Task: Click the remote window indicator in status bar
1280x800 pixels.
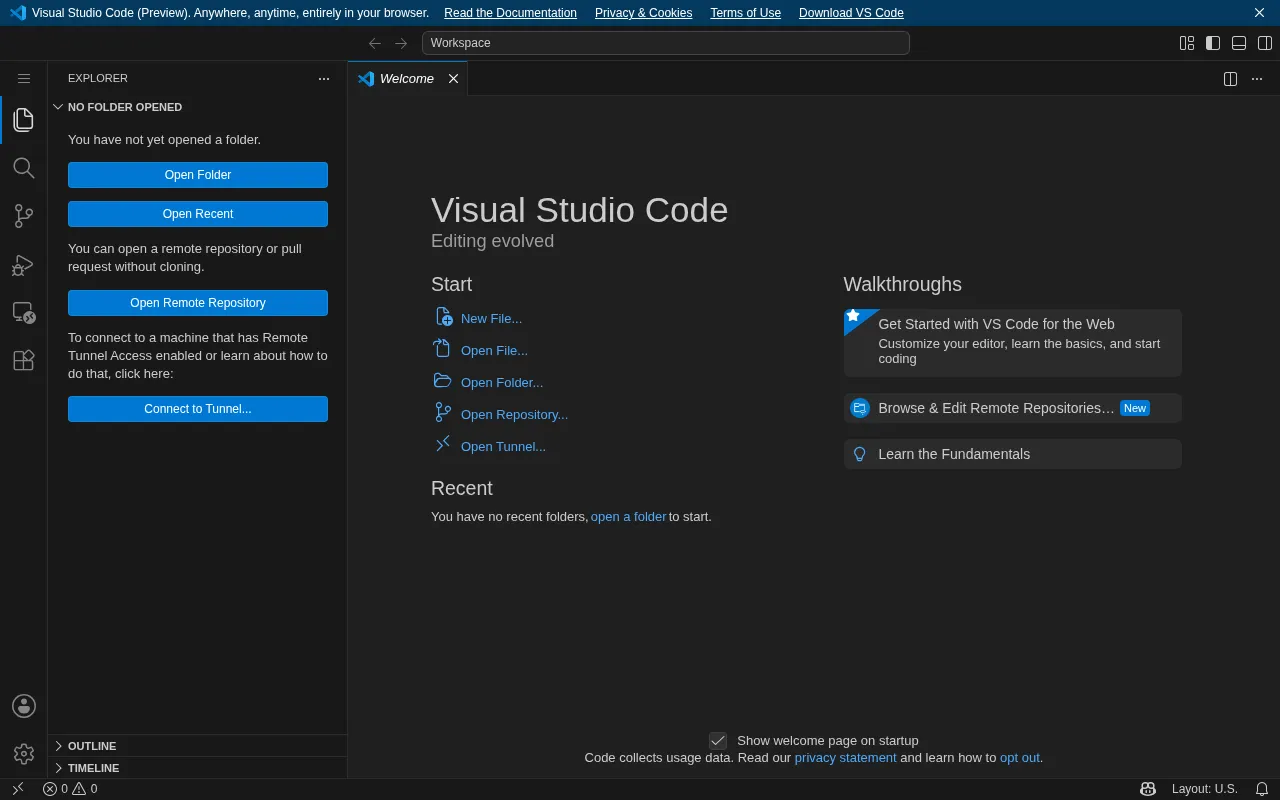Action: [17, 789]
